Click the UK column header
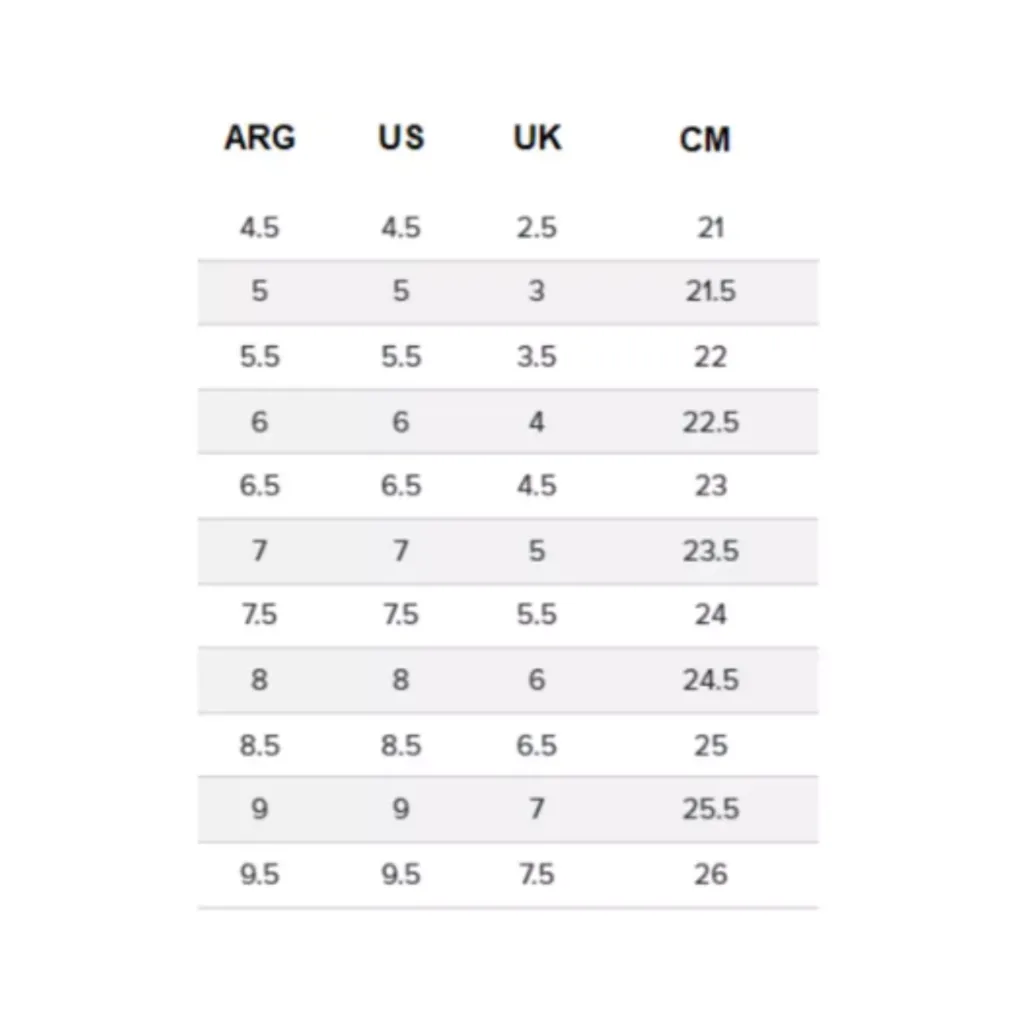 537,138
